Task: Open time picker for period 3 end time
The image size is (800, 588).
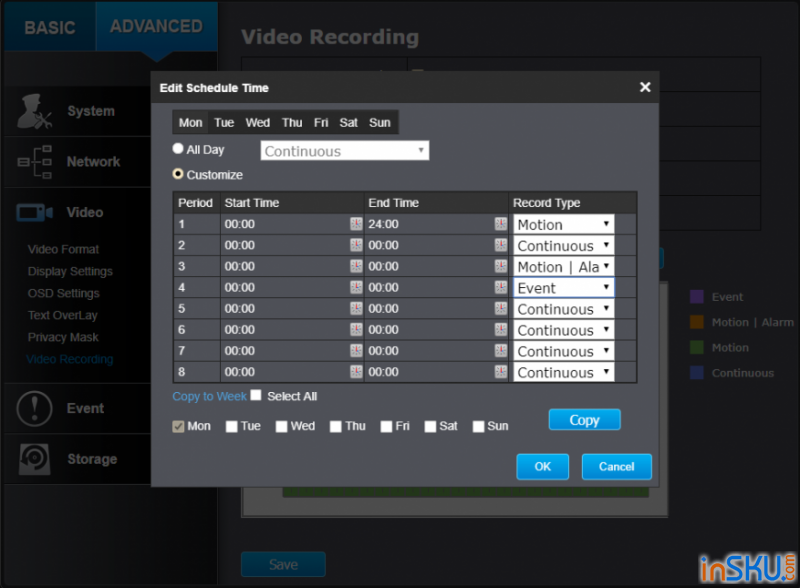Action: [501, 266]
